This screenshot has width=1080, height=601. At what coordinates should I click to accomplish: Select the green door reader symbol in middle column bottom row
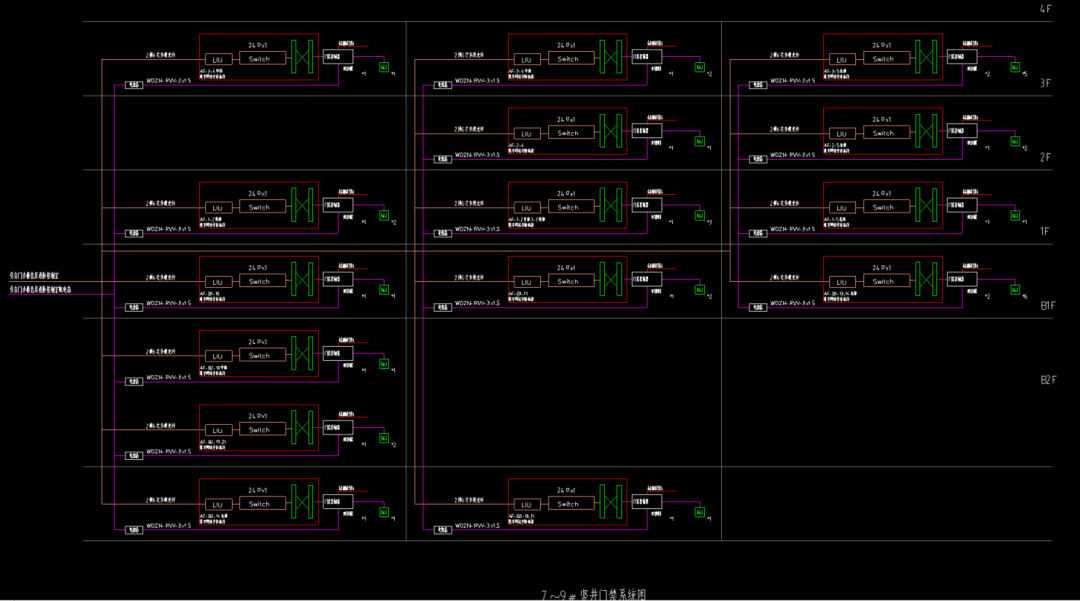[699, 512]
